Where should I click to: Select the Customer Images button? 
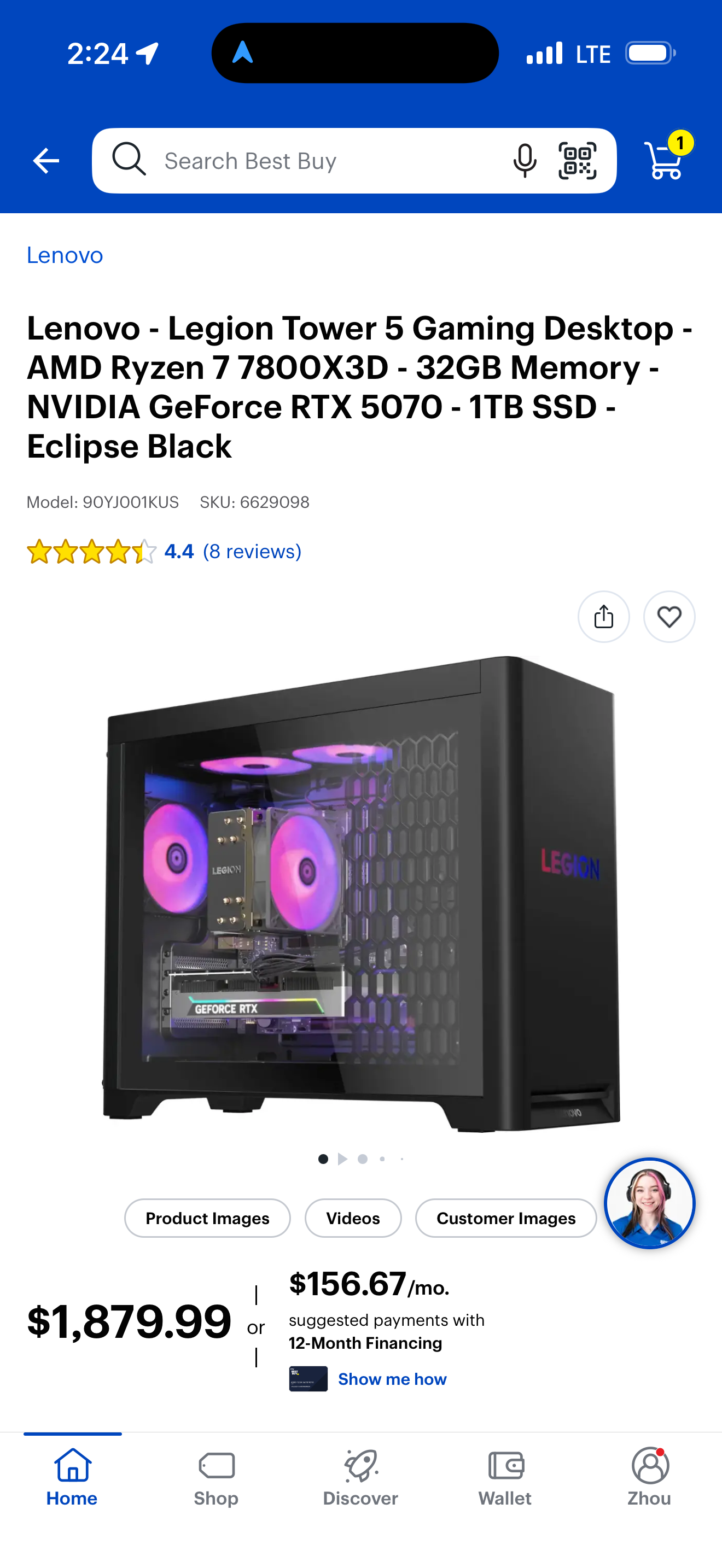(505, 1218)
